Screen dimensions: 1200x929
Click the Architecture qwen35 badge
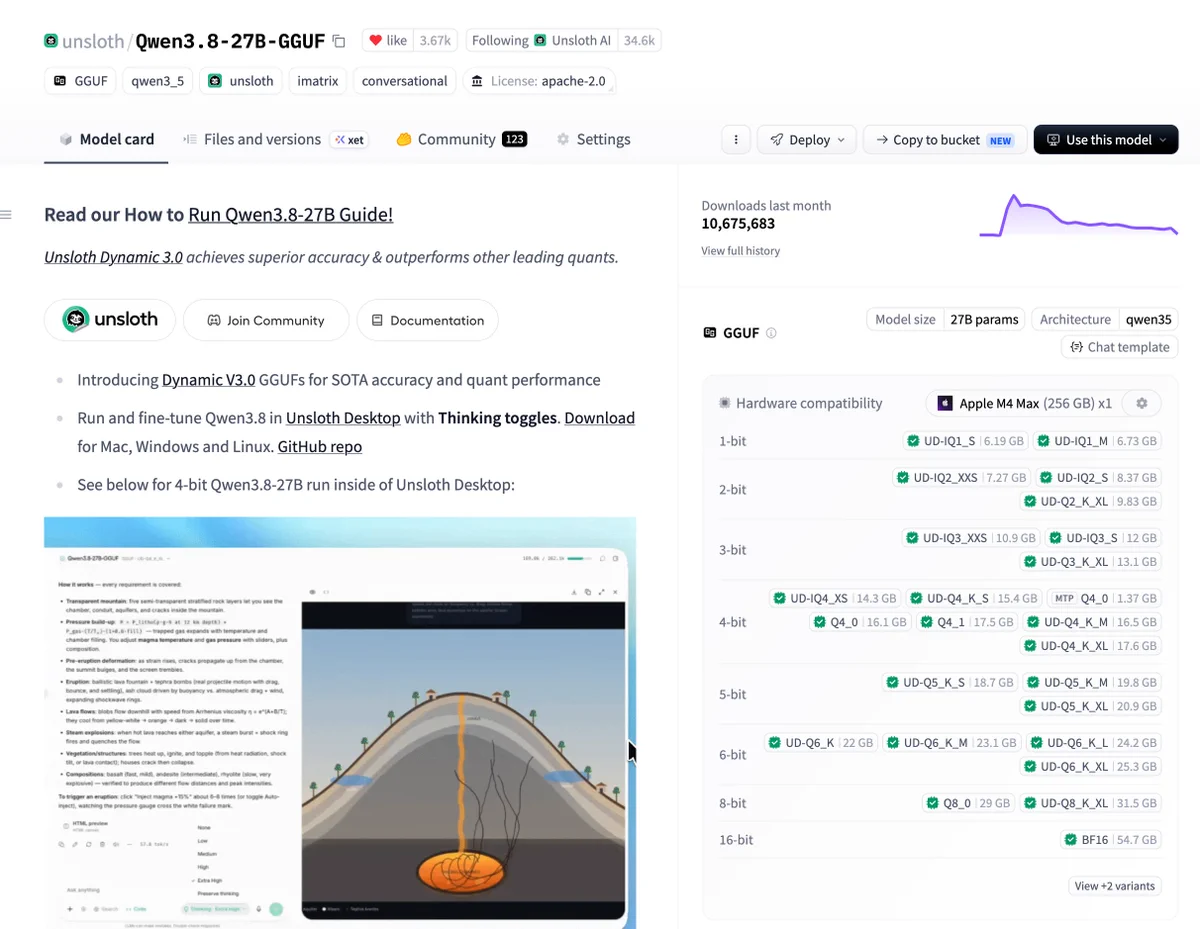[1104, 320]
